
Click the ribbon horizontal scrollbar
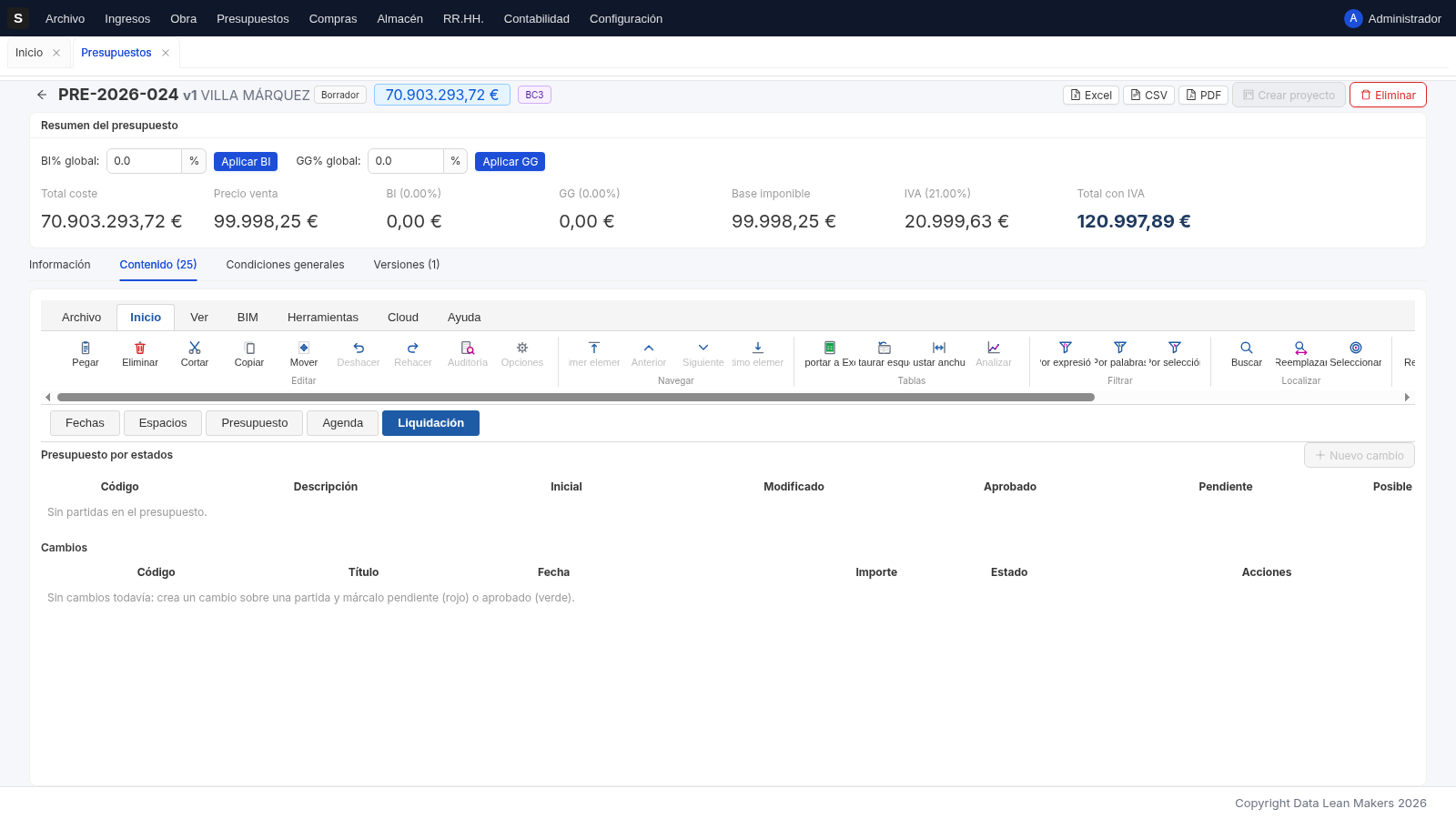click(576, 397)
